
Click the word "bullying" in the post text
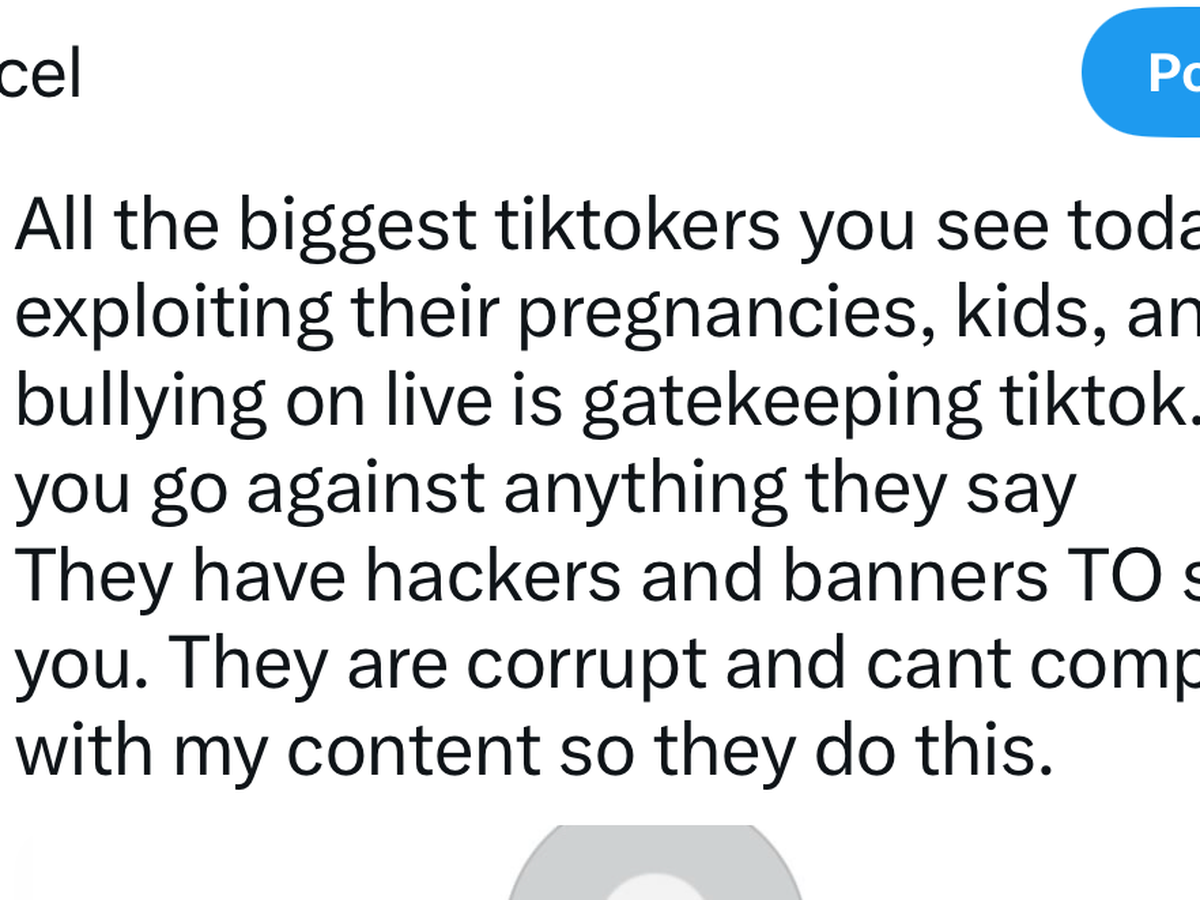(x=139, y=402)
